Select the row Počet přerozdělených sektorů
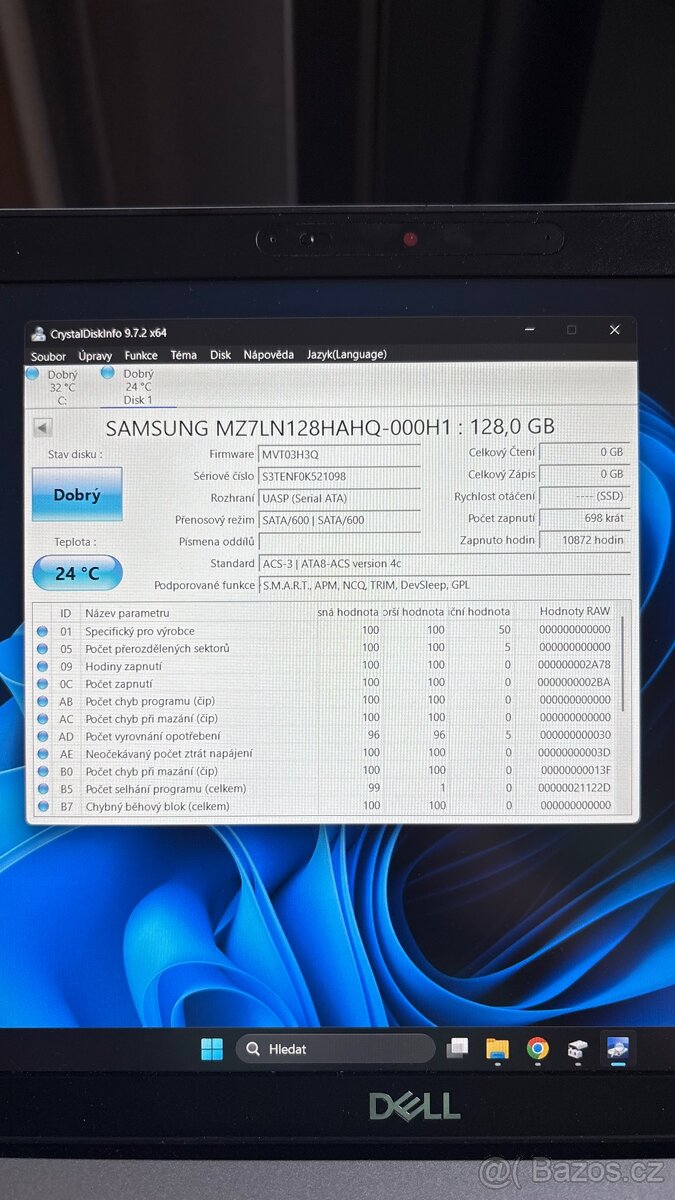This screenshot has width=675, height=1200. coord(324,648)
